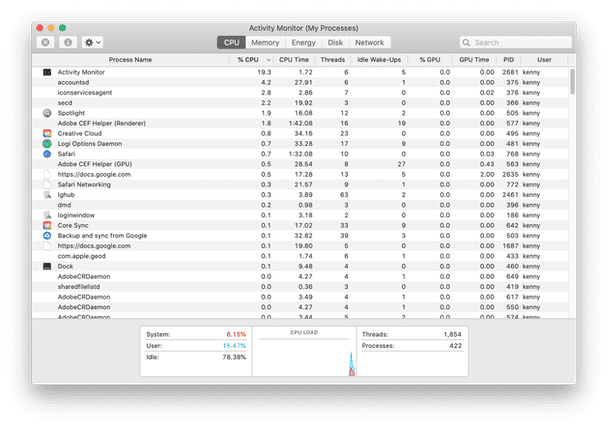Screen dimensions: 608x427
Task: Click the Spotlight process icon
Action: coord(47,112)
